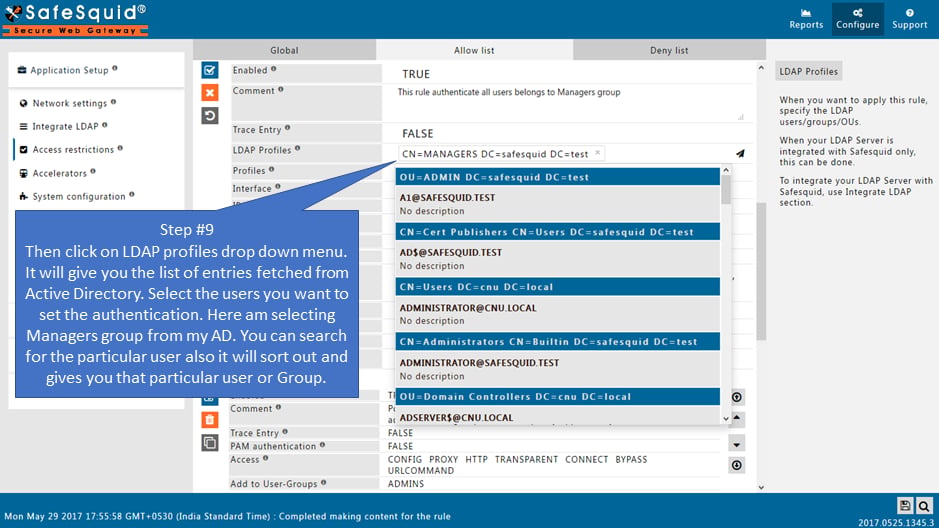Cancel editing with the orange X icon
The image size is (939, 528).
point(210,93)
